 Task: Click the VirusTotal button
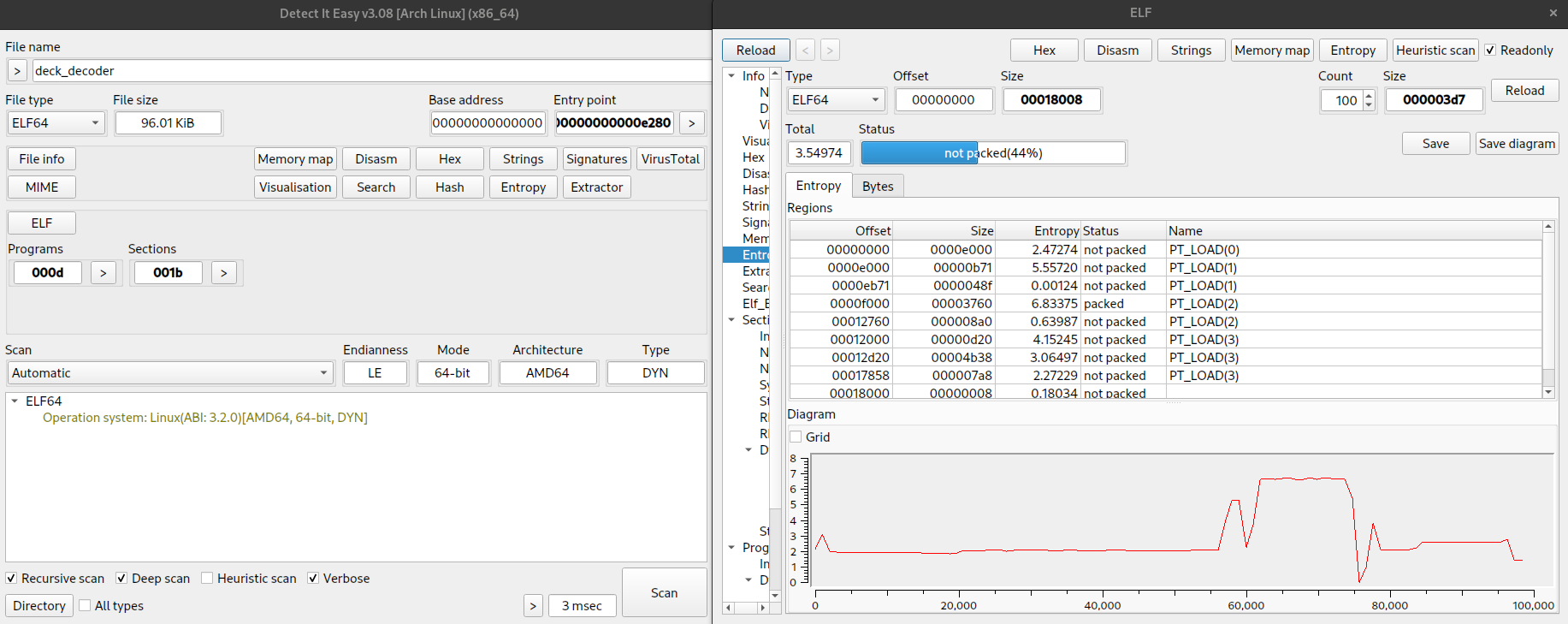[x=671, y=159]
